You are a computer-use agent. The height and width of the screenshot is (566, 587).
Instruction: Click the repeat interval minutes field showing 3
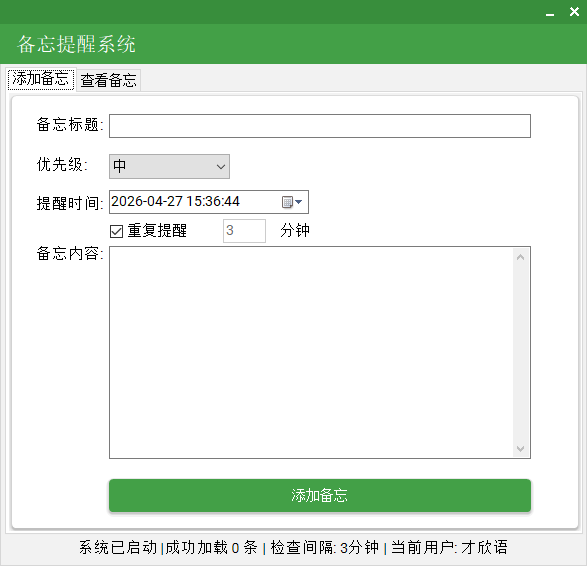pyautogui.click(x=244, y=231)
